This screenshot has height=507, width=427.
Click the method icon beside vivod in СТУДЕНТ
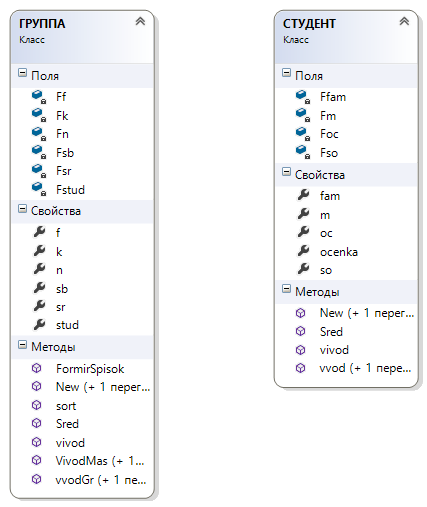(301, 350)
